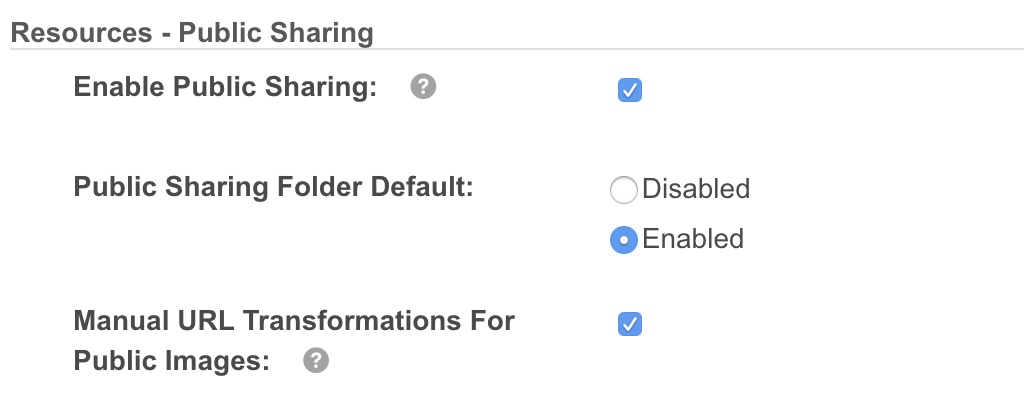Disable public sharing using its blue checkbox

coord(630,91)
